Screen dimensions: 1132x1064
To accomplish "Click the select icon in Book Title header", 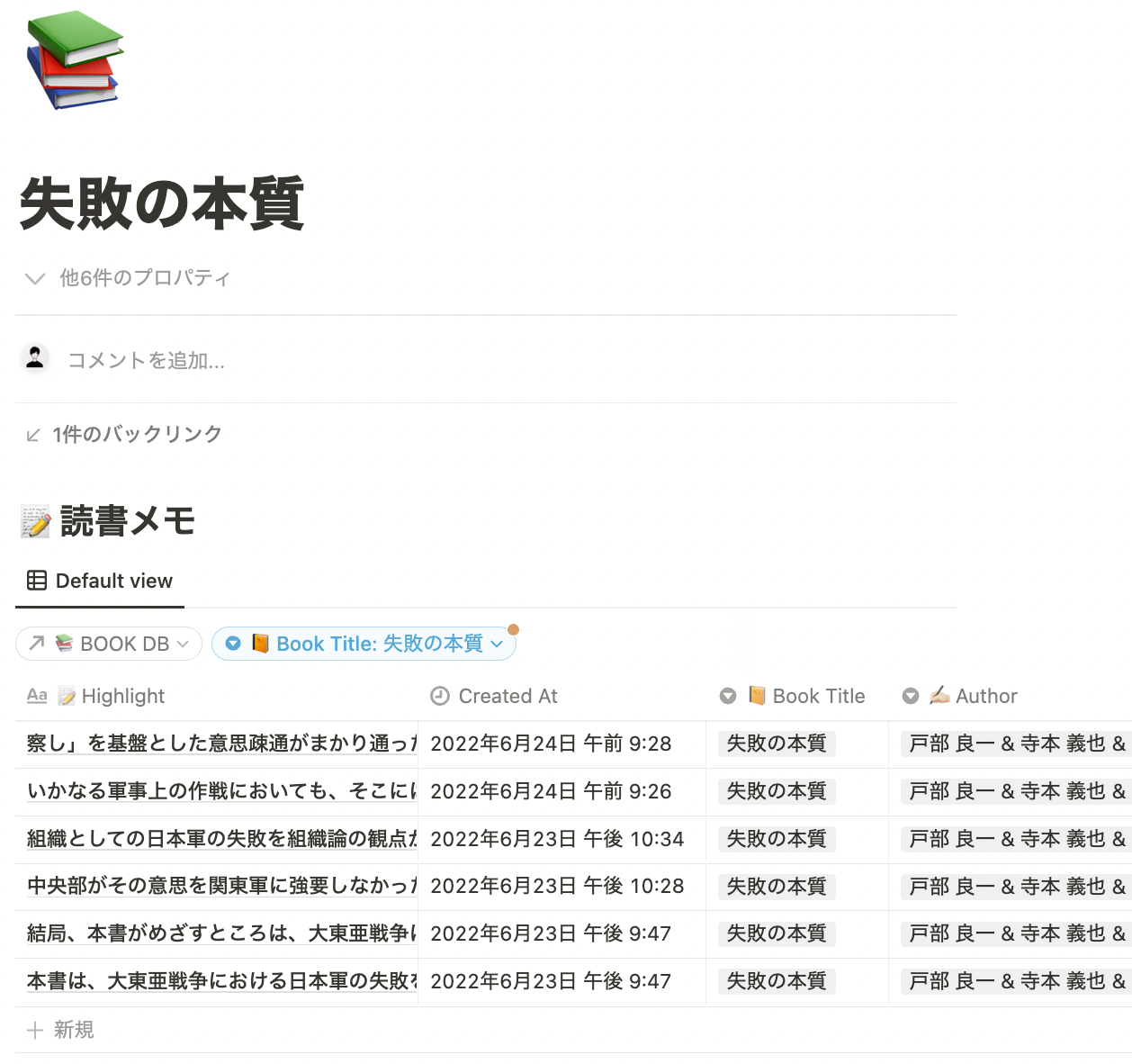I will tap(728, 696).
